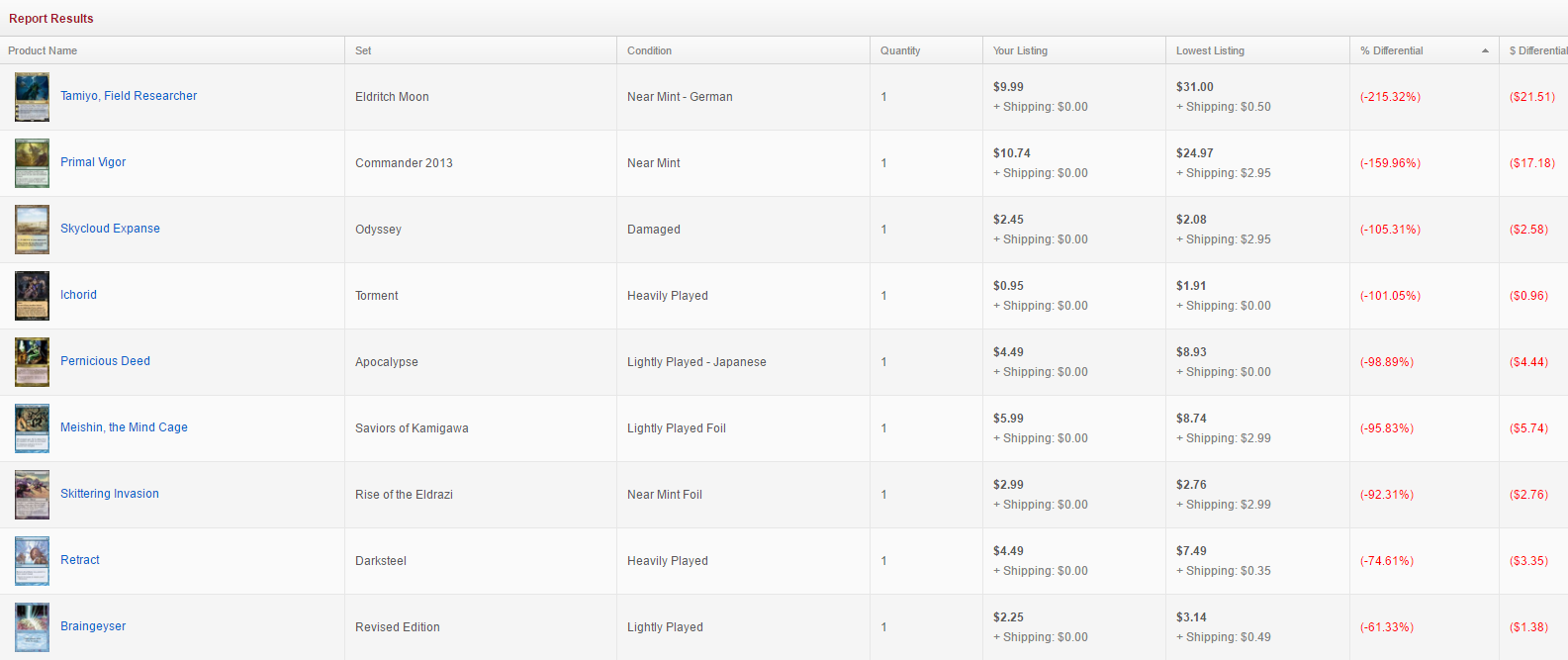The image size is (1568, 660).
Task: Click the Quantity column header
Action: [x=900, y=50]
